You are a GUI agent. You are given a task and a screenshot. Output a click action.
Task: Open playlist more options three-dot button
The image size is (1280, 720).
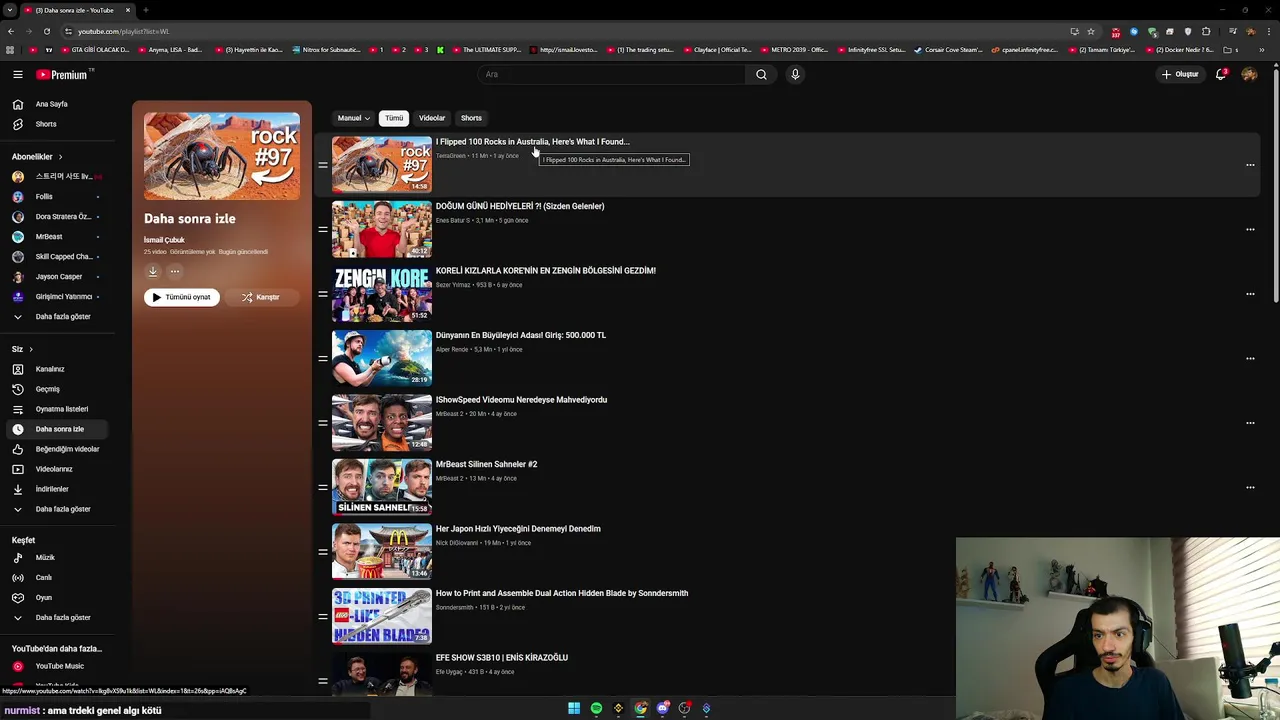tap(175, 271)
